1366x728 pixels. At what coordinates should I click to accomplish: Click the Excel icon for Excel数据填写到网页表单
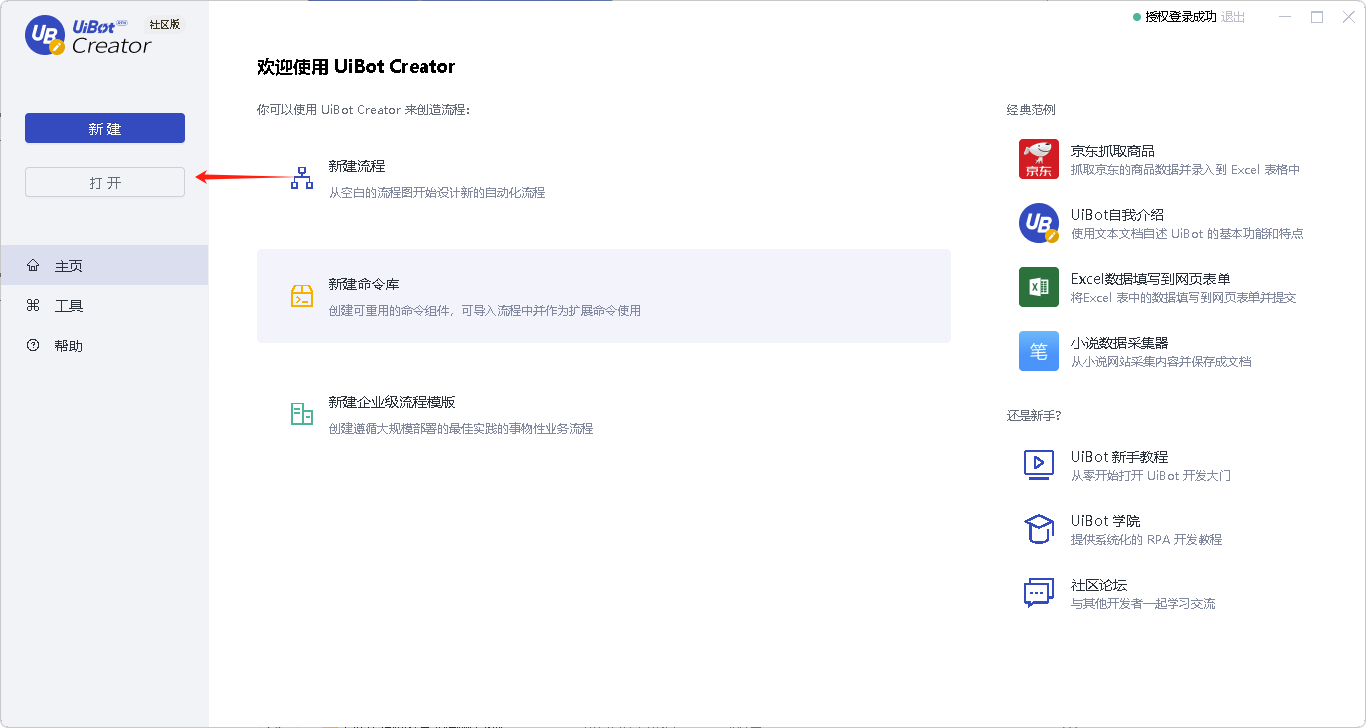(1038, 287)
